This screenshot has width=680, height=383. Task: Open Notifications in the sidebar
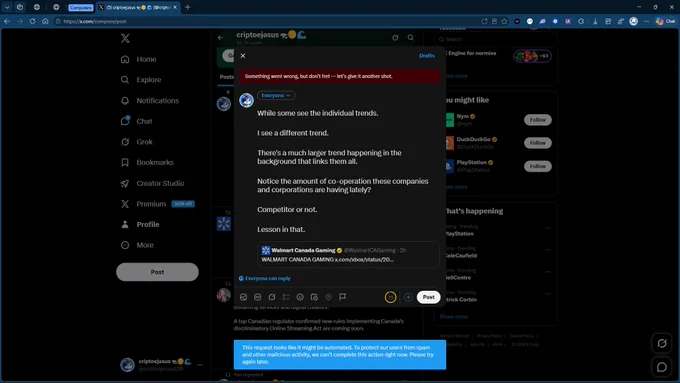pyautogui.click(x=150, y=101)
